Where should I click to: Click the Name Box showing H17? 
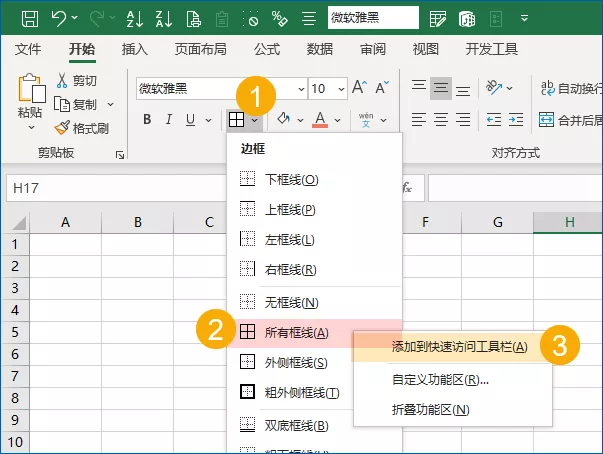pos(115,188)
